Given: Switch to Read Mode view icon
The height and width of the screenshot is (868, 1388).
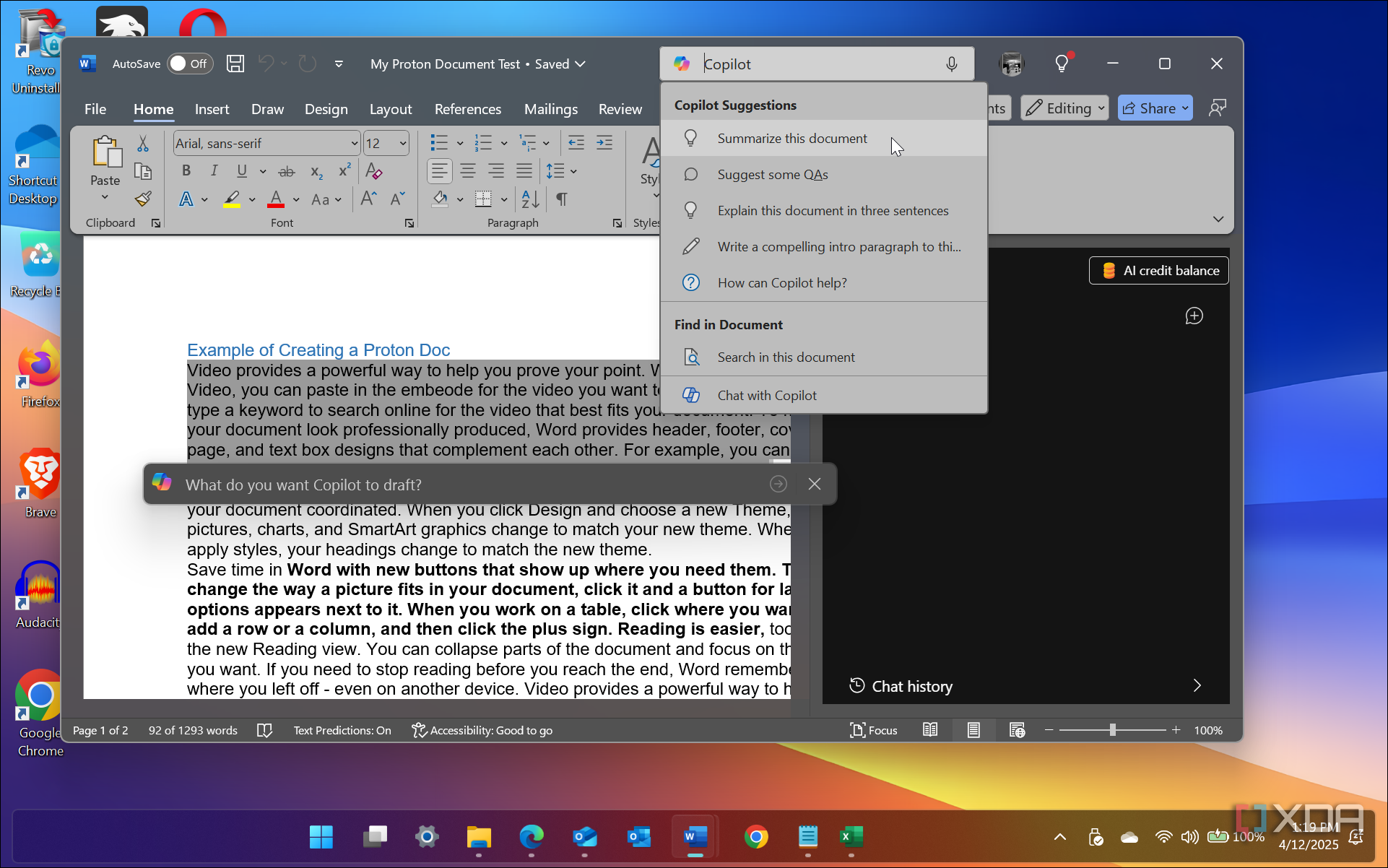Looking at the screenshot, I should [x=930, y=730].
